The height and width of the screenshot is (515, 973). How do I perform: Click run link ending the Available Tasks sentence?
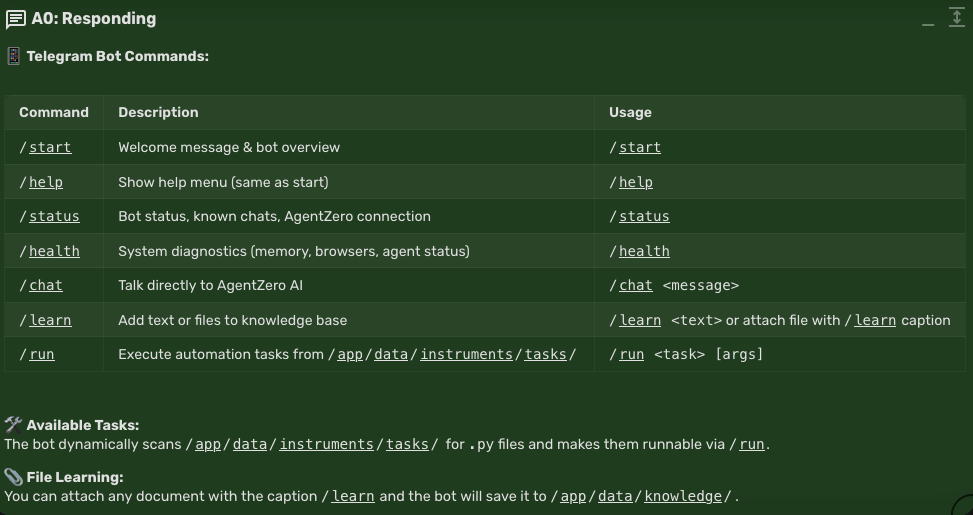752,444
